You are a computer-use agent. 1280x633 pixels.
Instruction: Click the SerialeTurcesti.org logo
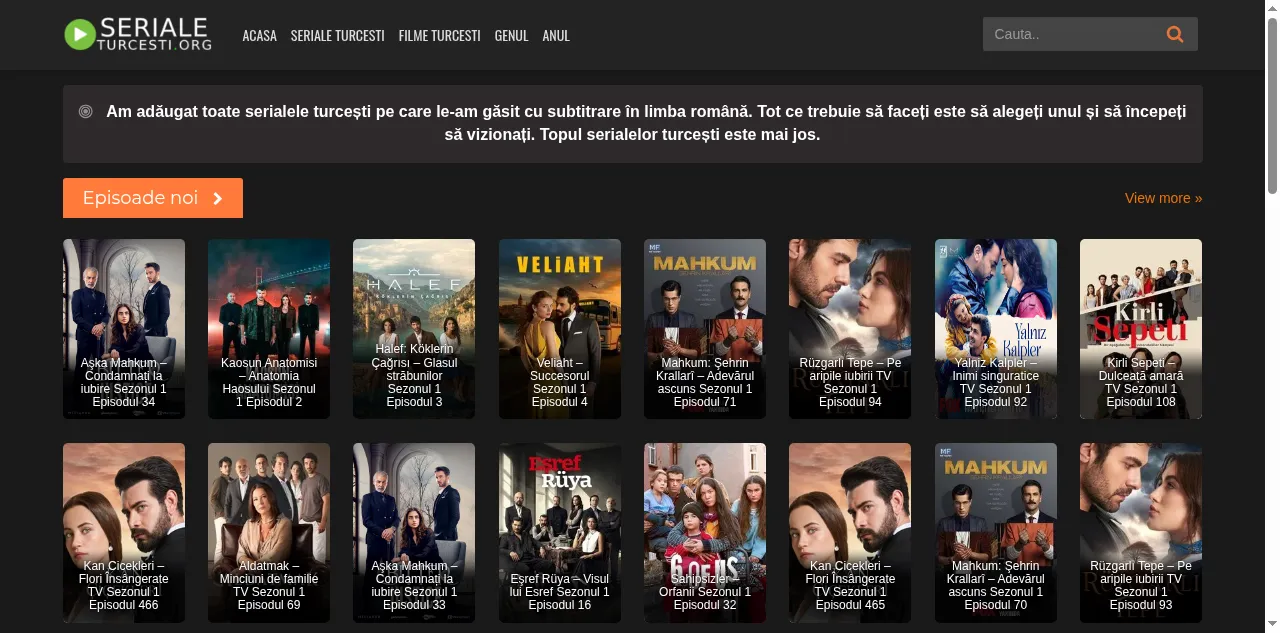(138, 35)
